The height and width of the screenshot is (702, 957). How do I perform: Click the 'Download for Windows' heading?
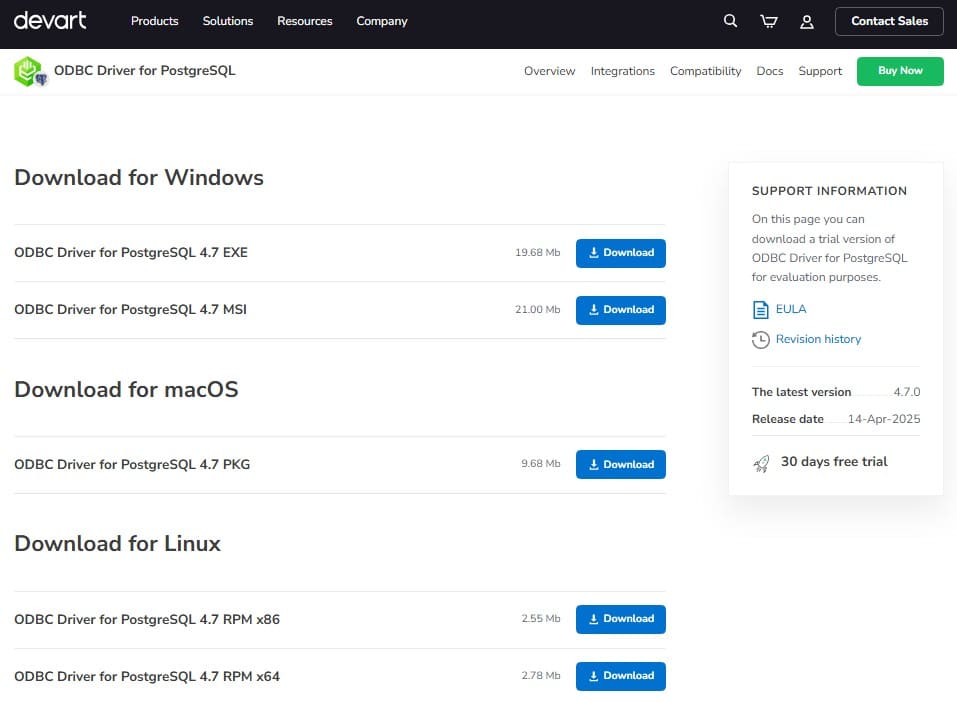pyautogui.click(x=139, y=177)
